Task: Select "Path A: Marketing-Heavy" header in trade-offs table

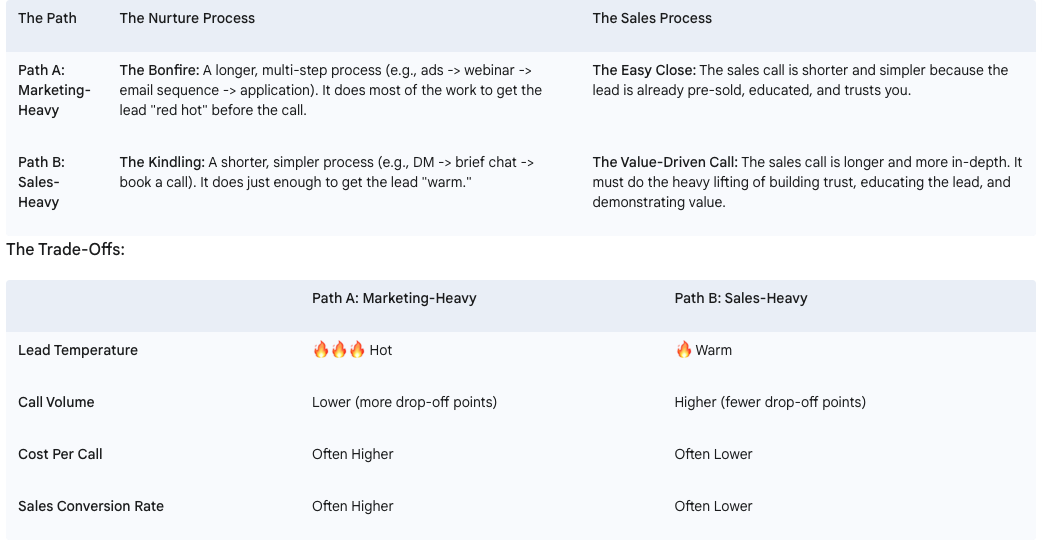Action: (x=394, y=298)
